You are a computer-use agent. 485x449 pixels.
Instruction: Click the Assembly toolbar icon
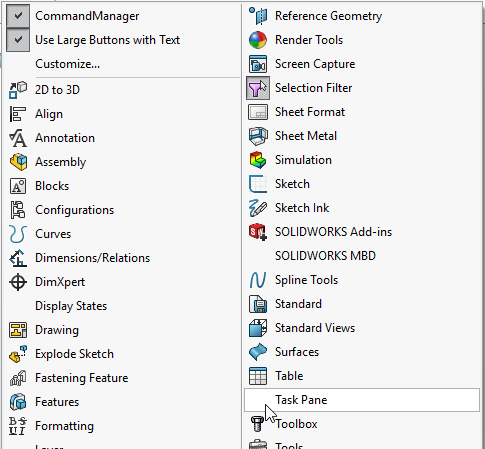pyautogui.click(x=18, y=162)
